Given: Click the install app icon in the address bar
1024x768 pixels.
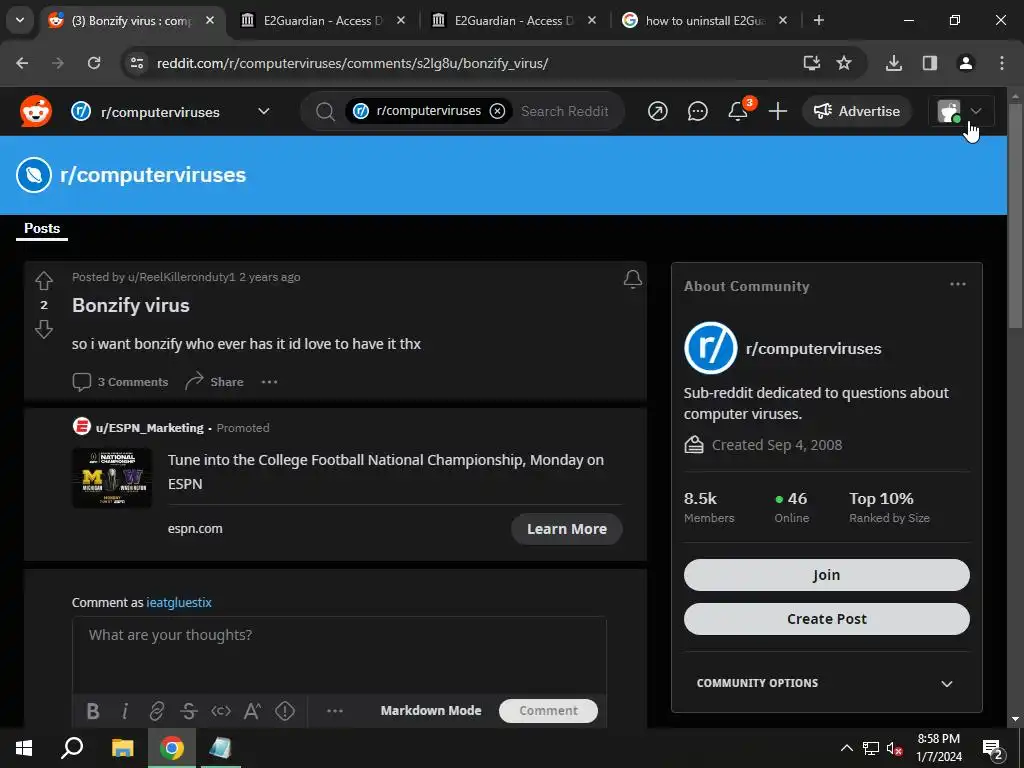Looking at the screenshot, I should (x=811, y=63).
